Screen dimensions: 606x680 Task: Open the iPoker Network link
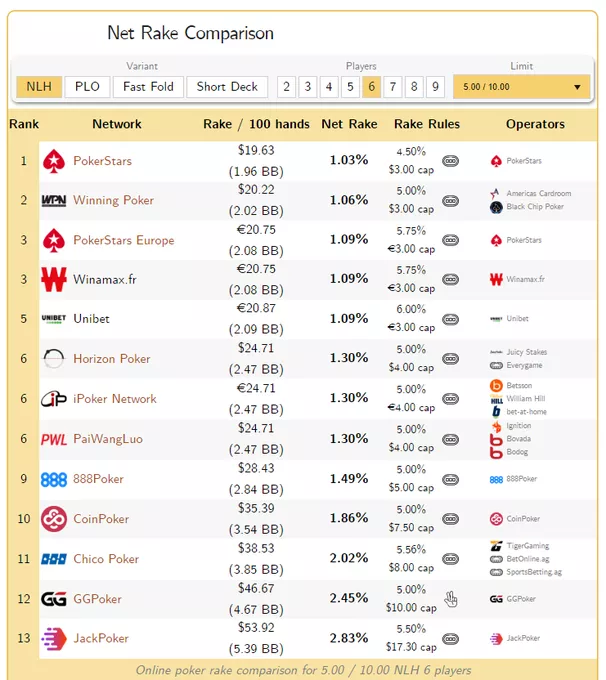pyautogui.click(x=115, y=399)
